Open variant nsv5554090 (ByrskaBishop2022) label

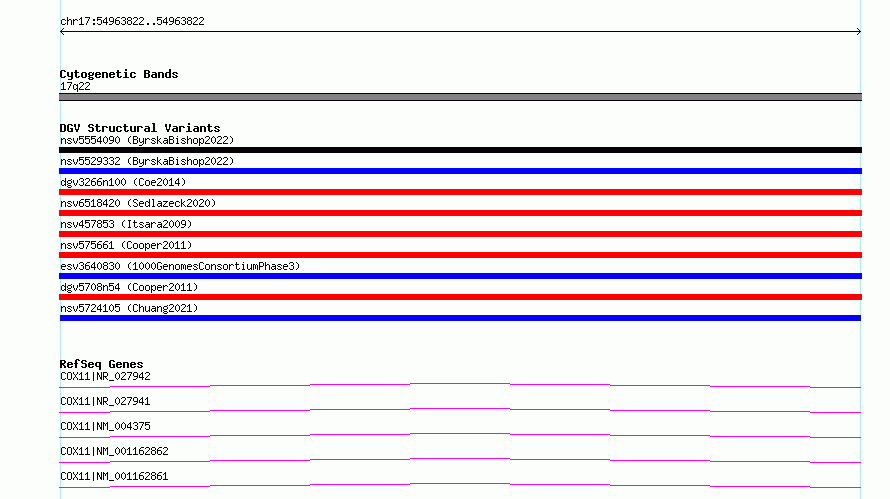click(x=147, y=140)
